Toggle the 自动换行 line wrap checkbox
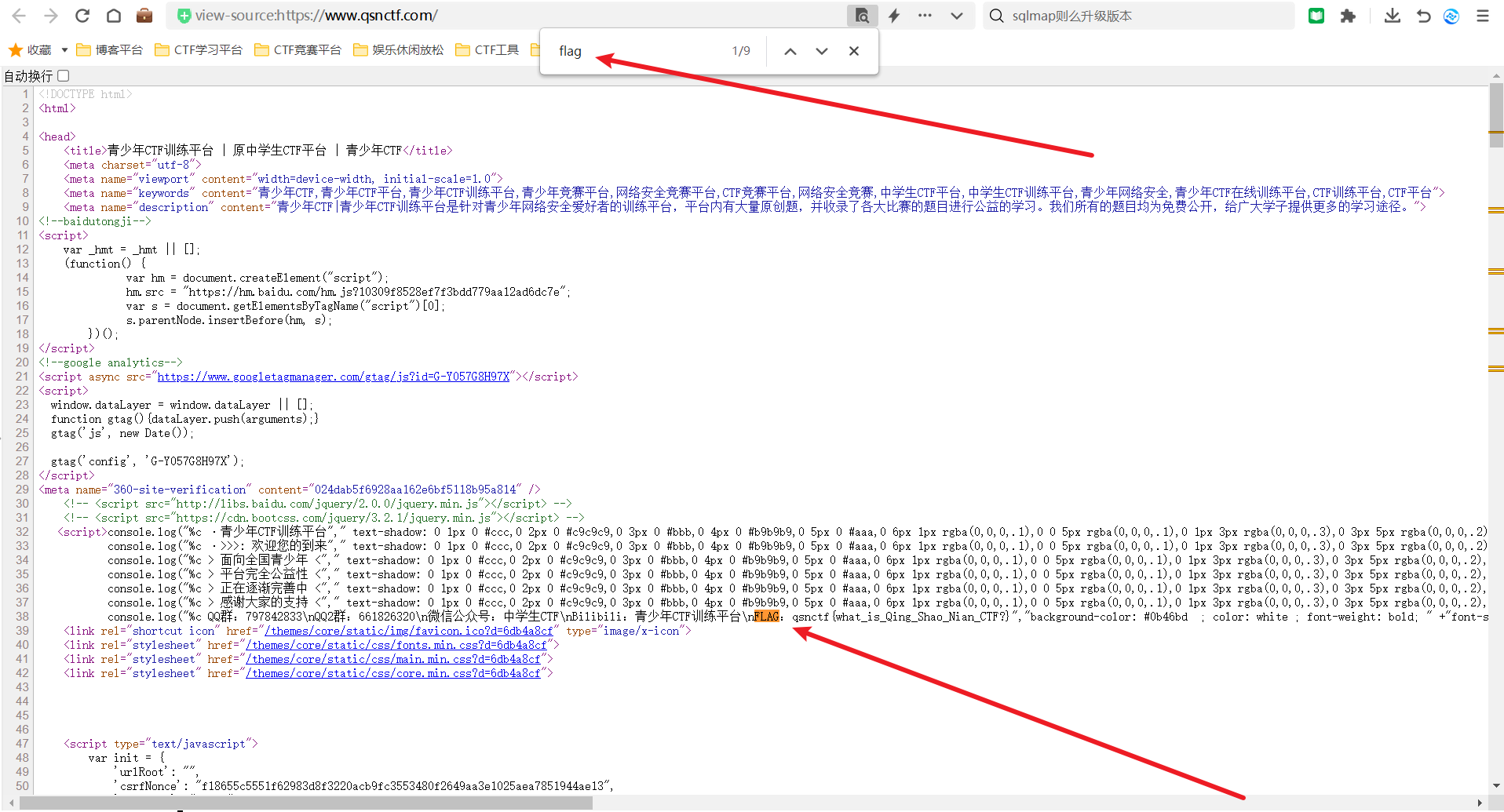This screenshot has width=1504, height=812. click(64, 75)
